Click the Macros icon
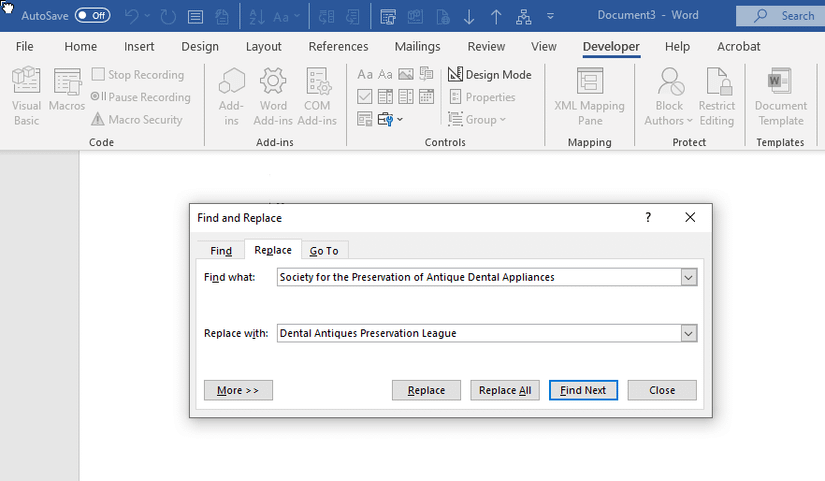The image size is (825, 481). coord(67,97)
